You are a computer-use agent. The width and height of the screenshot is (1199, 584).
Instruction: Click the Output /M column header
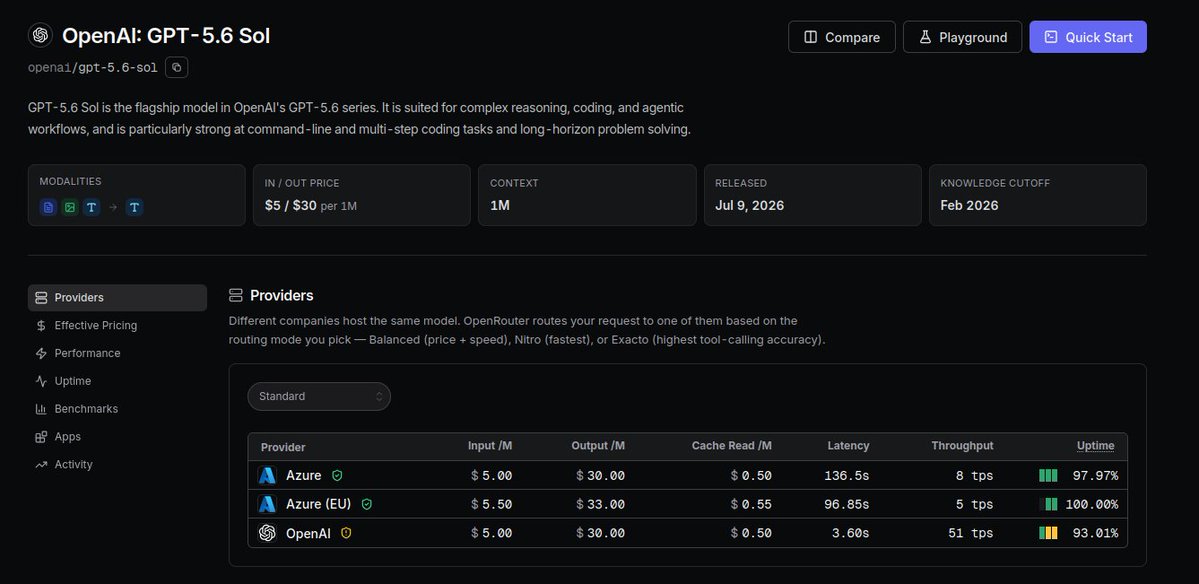(598, 446)
